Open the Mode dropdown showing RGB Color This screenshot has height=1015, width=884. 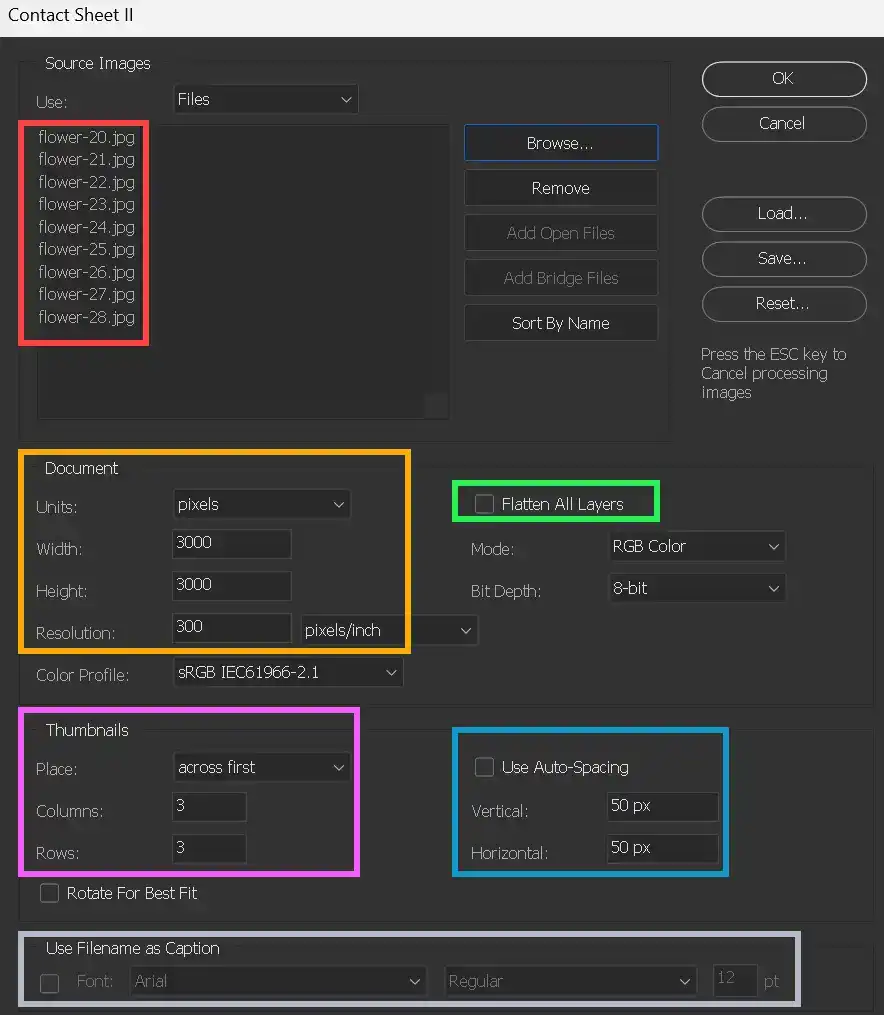tap(695, 547)
